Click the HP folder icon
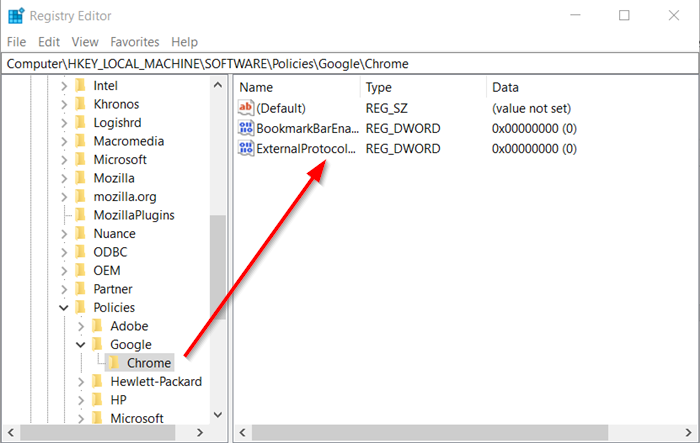The image size is (700, 443). point(97,400)
